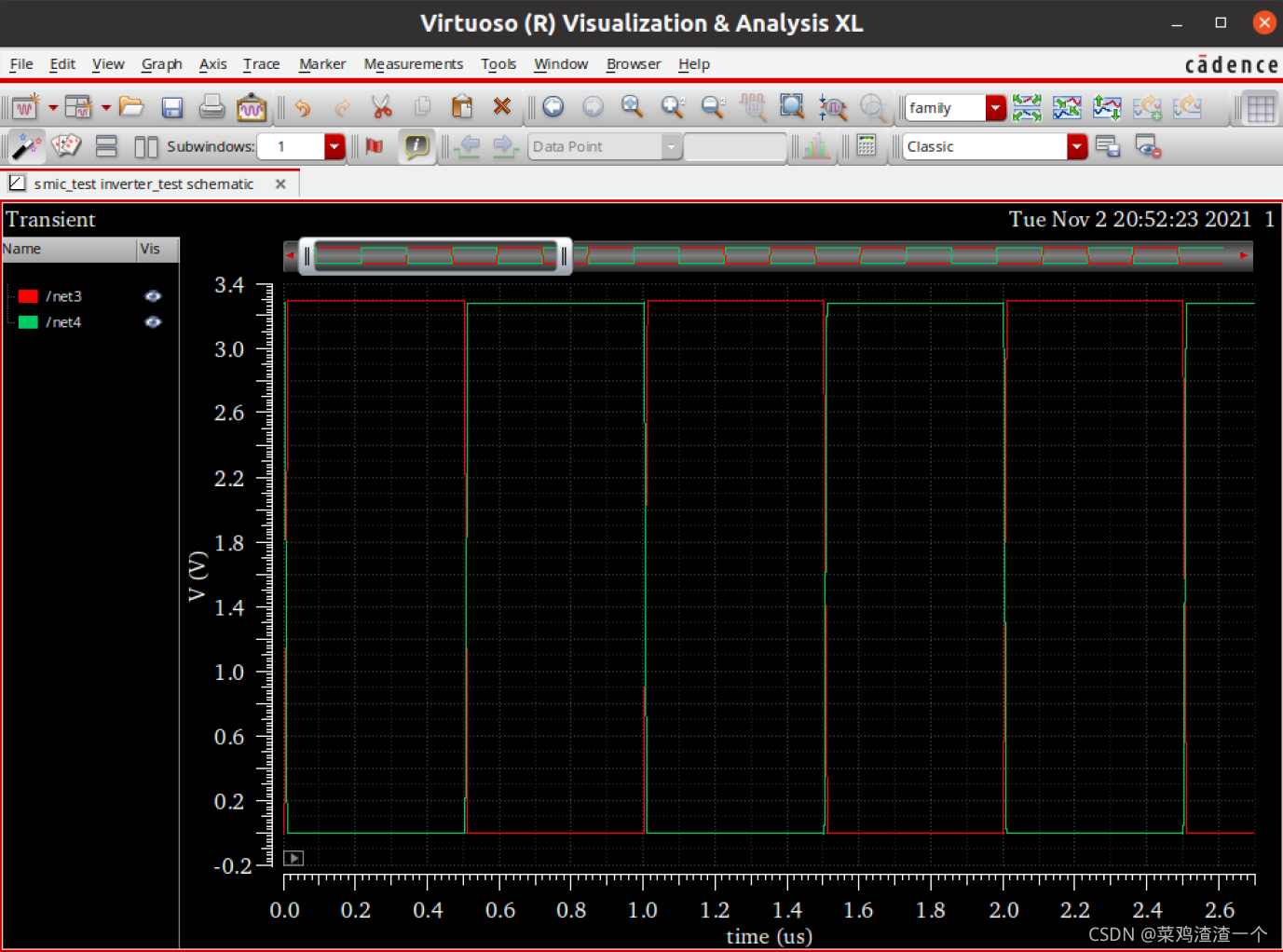Arrange subwindows in horizontal rows layout

(106, 146)
